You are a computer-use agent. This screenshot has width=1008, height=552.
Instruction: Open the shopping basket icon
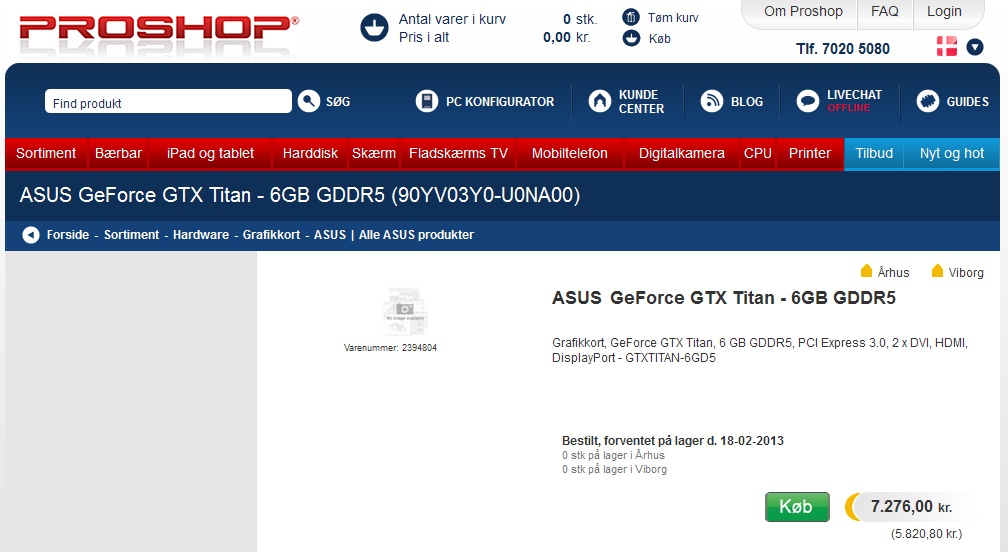coord(374,28)
